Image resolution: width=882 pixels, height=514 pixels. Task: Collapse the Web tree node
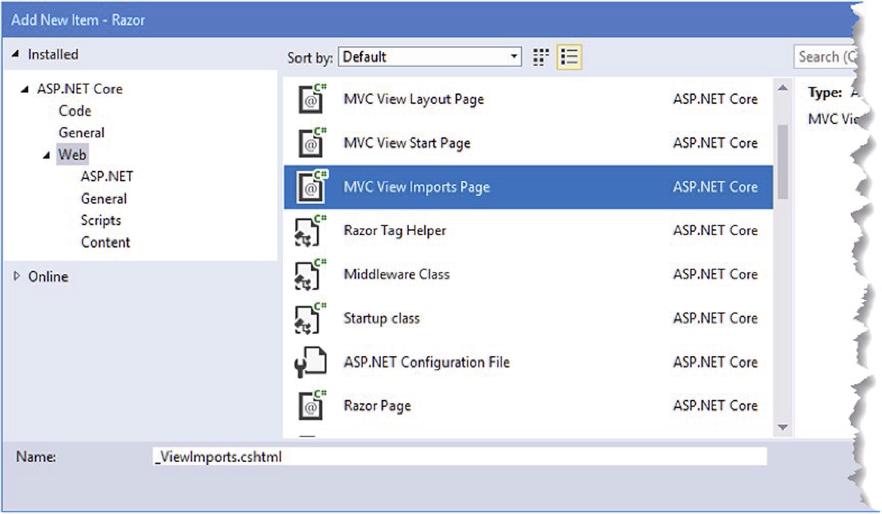(x=47, y=155)
